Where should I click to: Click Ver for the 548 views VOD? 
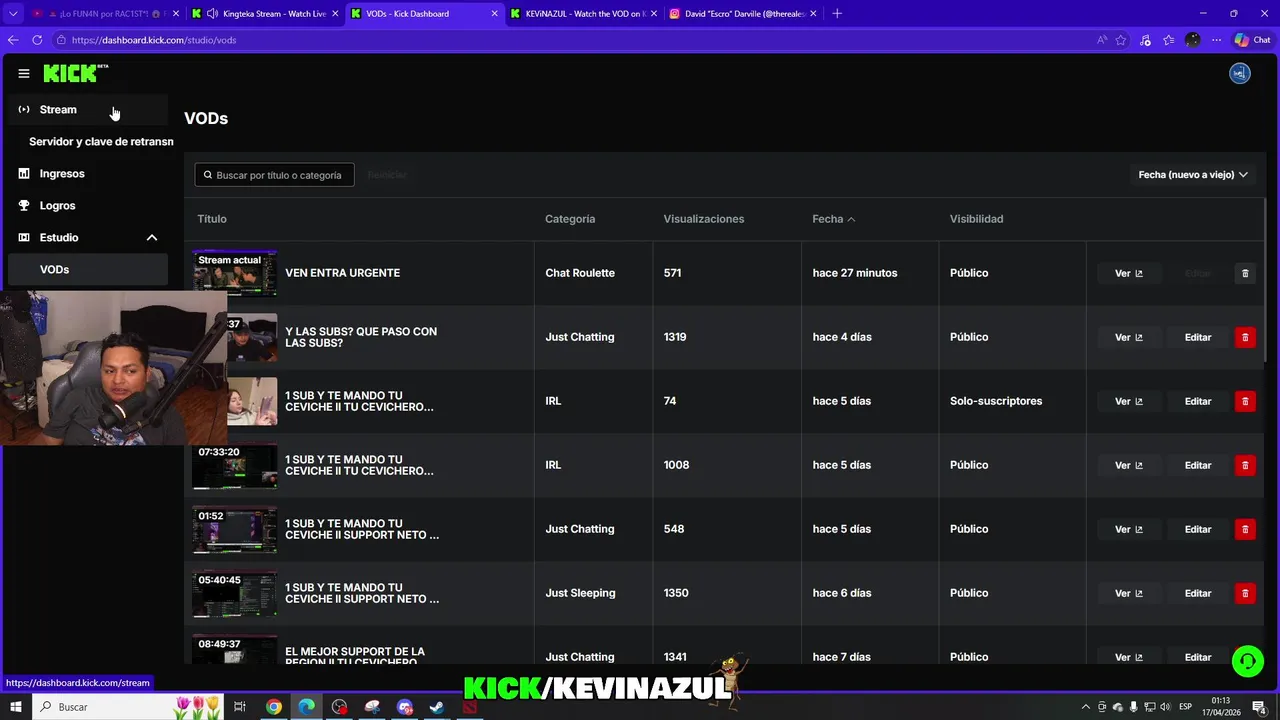coord(1129,529)
